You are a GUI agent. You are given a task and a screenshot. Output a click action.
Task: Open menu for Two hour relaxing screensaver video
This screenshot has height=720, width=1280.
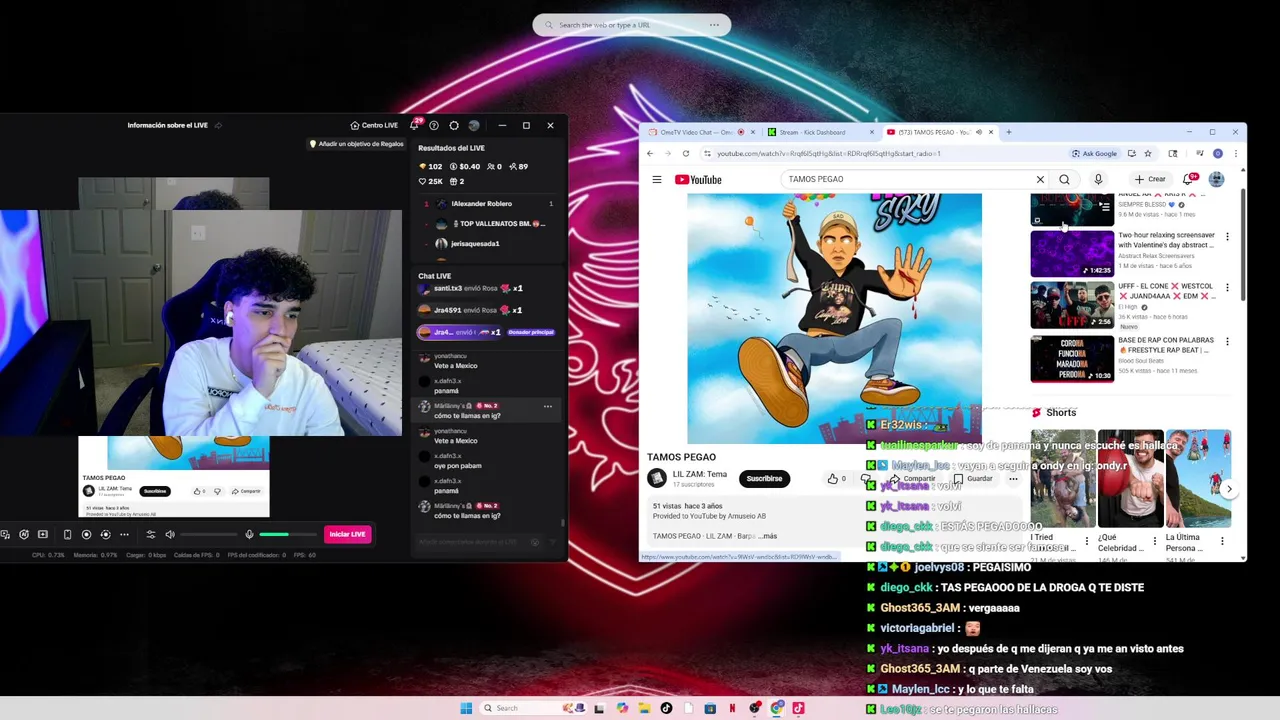(x=1227, y=237)
